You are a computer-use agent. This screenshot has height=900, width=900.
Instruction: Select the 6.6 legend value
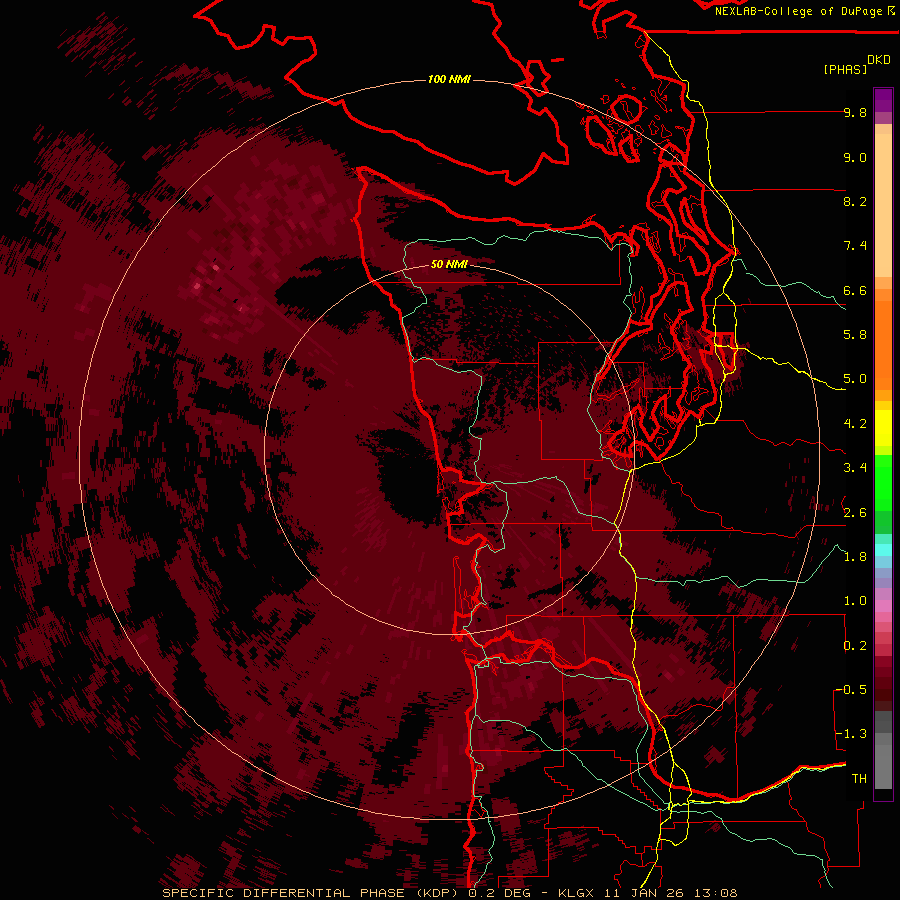[855, 290]
